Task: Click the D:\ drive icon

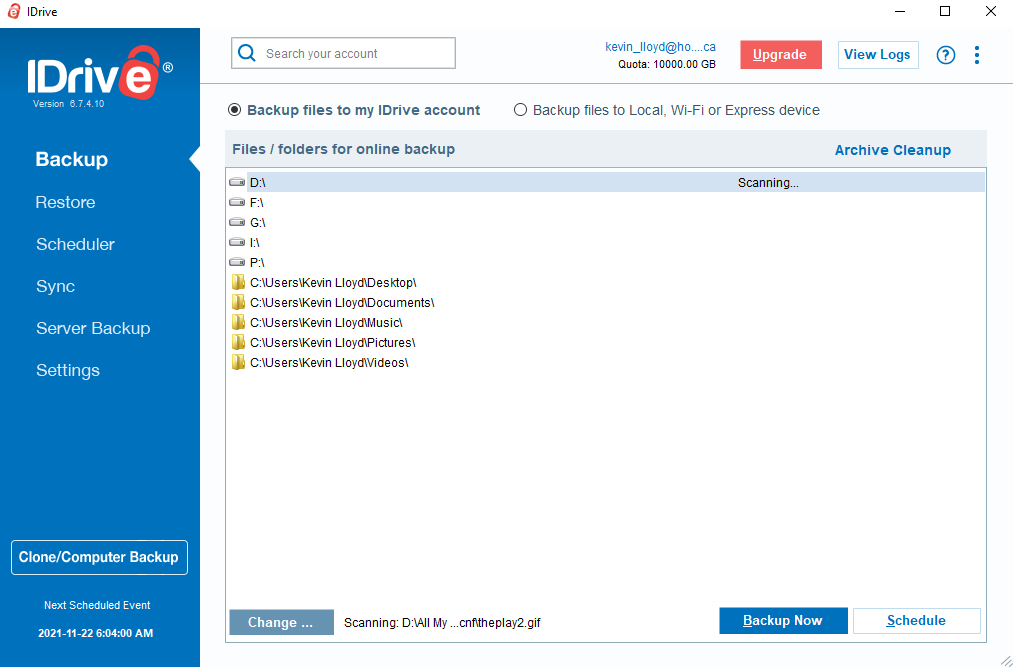Action: 237,183
